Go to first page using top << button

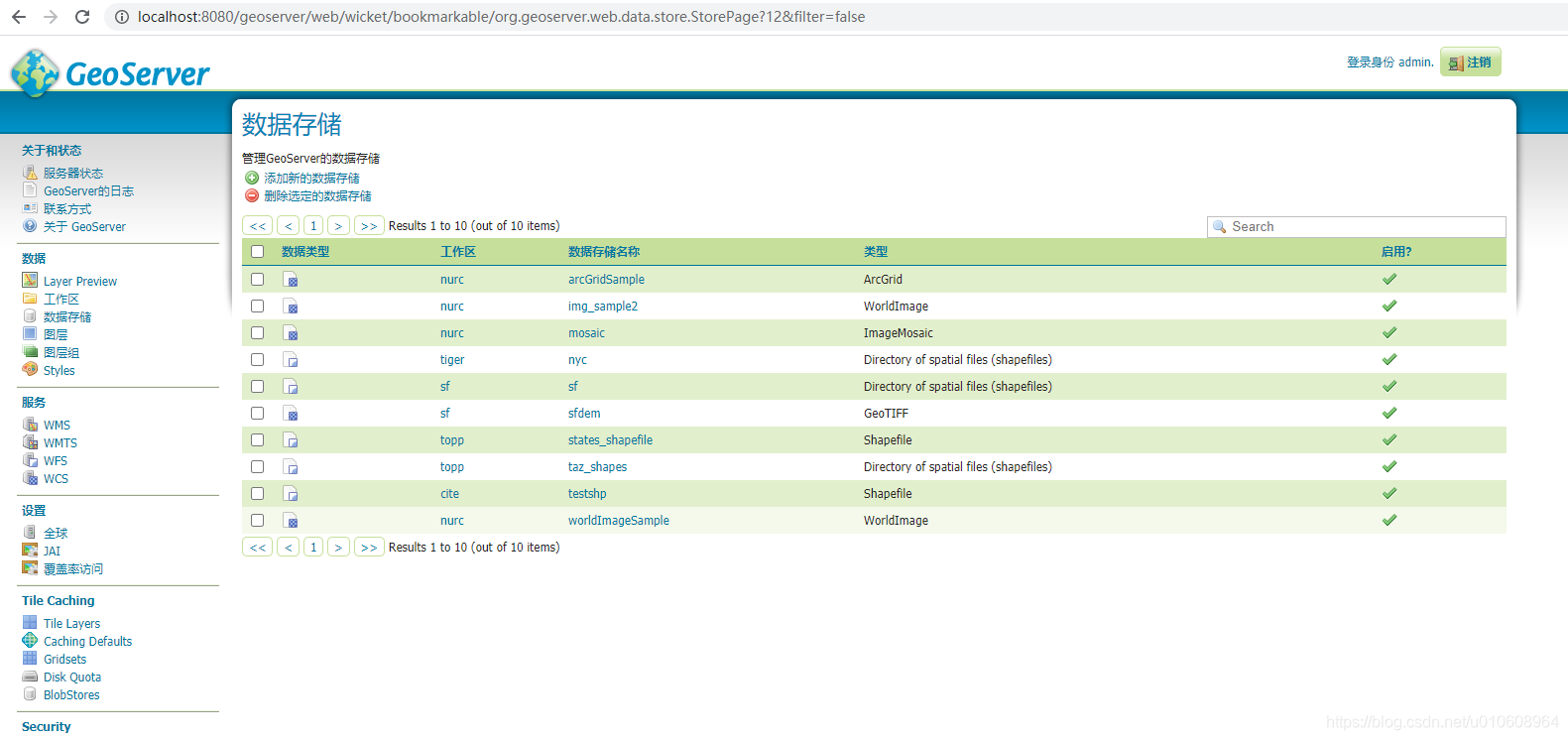click(x=258, y=226)
